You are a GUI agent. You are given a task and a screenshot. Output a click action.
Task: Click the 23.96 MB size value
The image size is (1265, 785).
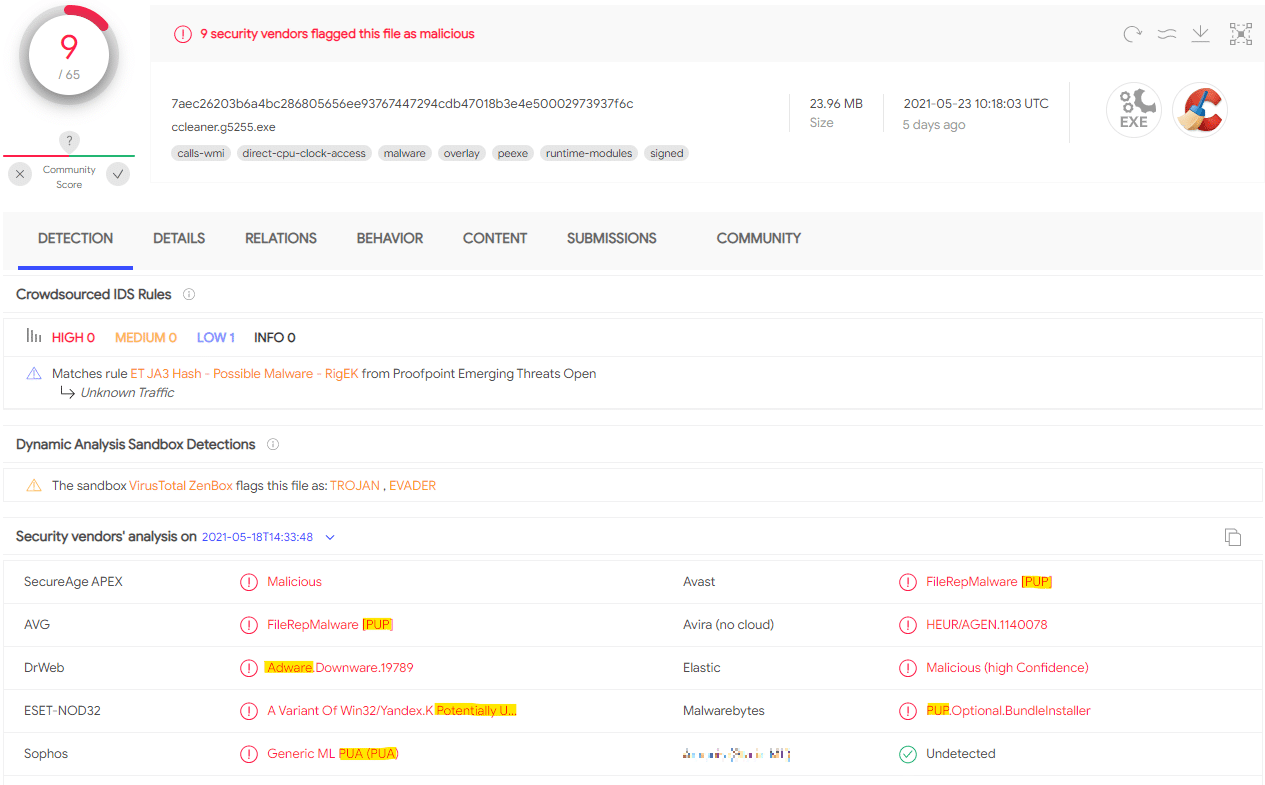836,104
